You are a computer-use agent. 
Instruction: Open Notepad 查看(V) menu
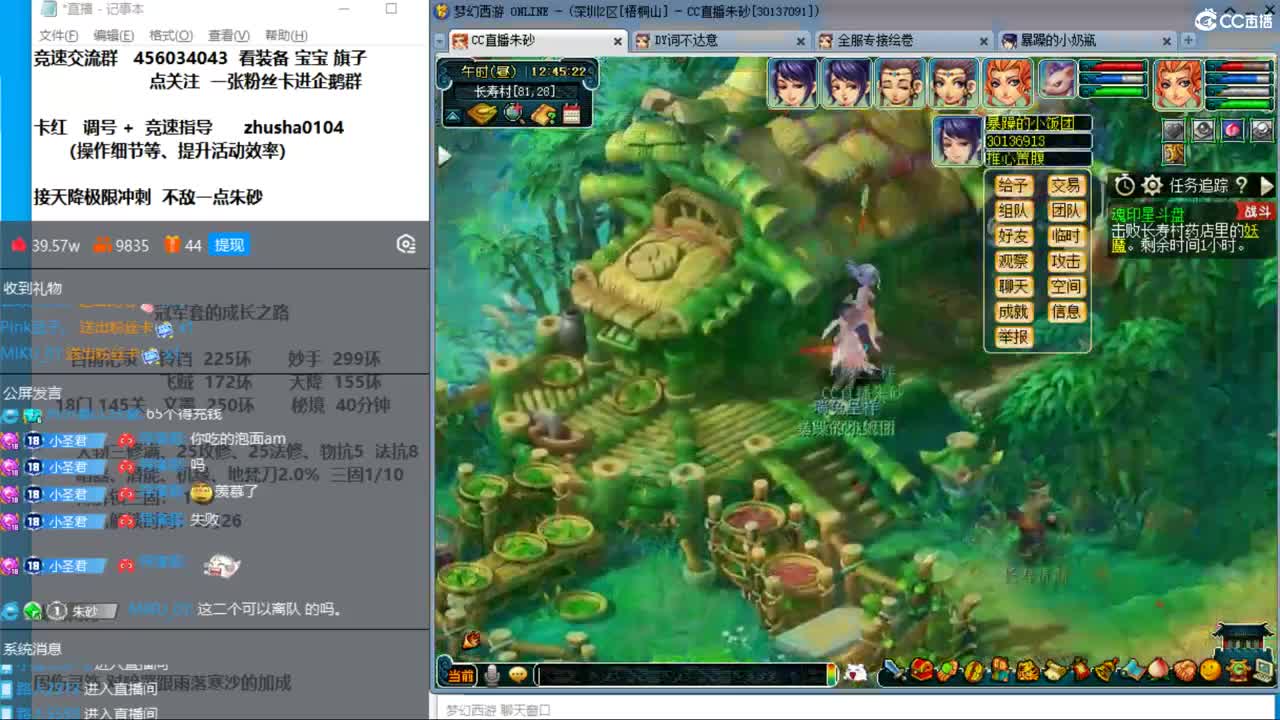[228, 35]
